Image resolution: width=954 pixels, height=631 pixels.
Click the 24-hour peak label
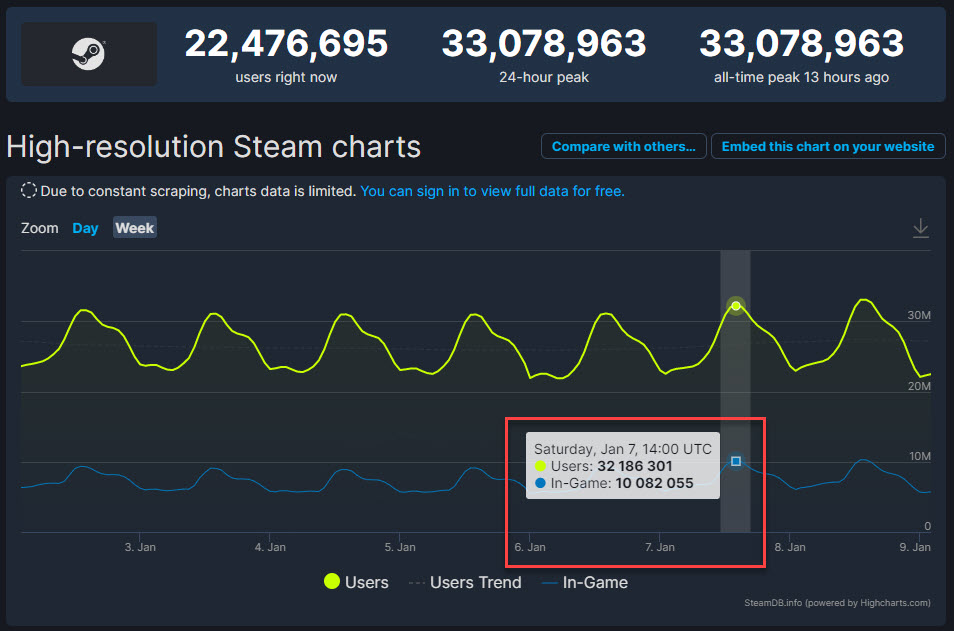544,77
